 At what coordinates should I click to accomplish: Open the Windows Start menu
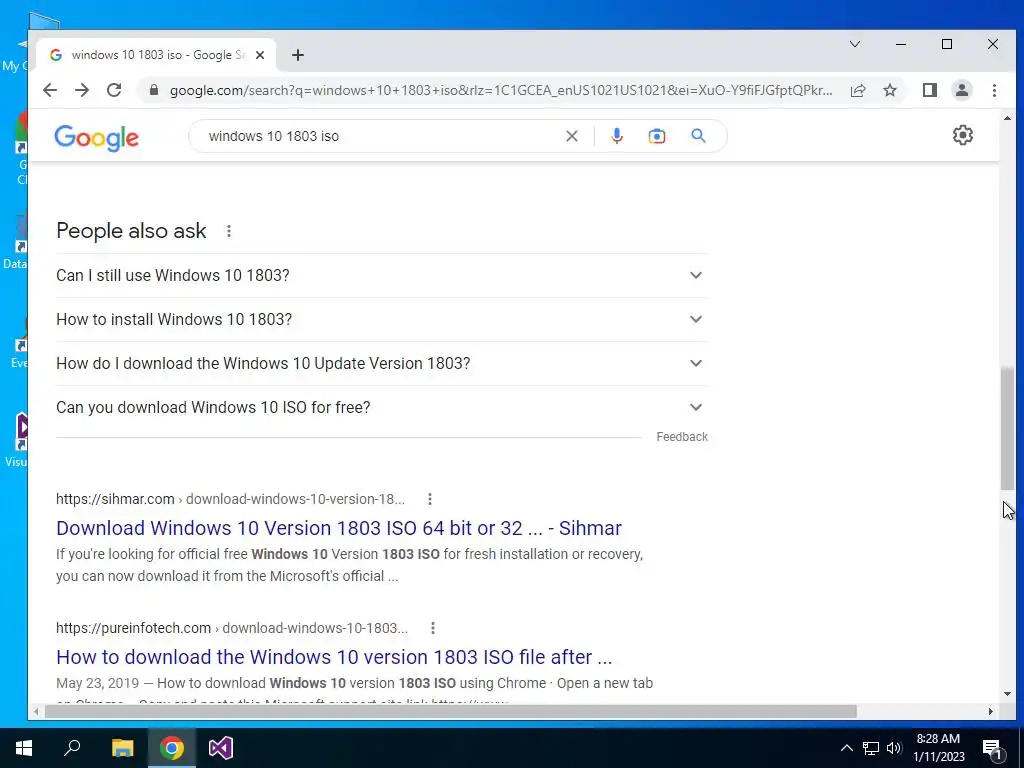pos(24,748)
